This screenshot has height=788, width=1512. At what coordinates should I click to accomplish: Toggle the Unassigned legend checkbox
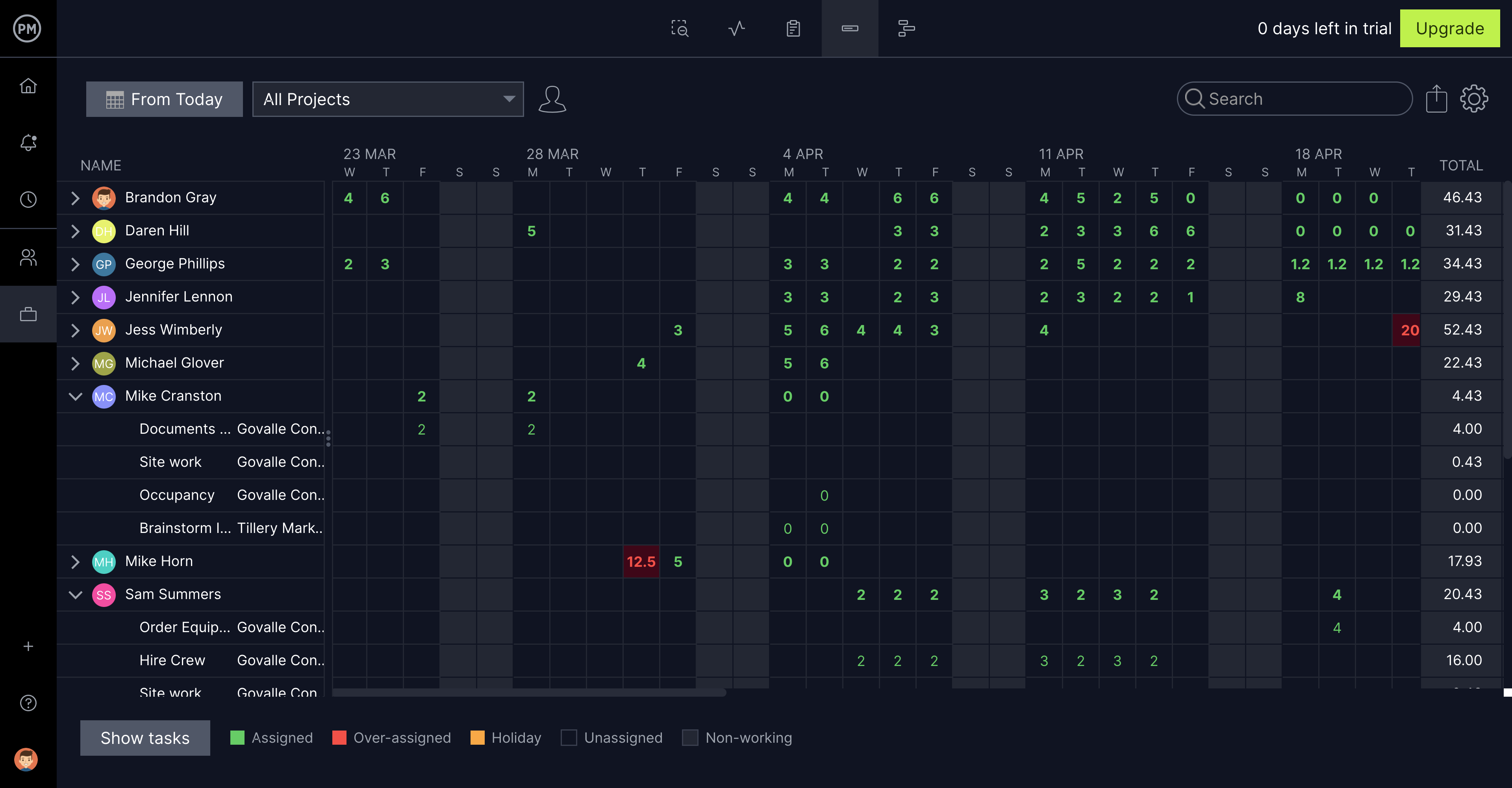569,738
